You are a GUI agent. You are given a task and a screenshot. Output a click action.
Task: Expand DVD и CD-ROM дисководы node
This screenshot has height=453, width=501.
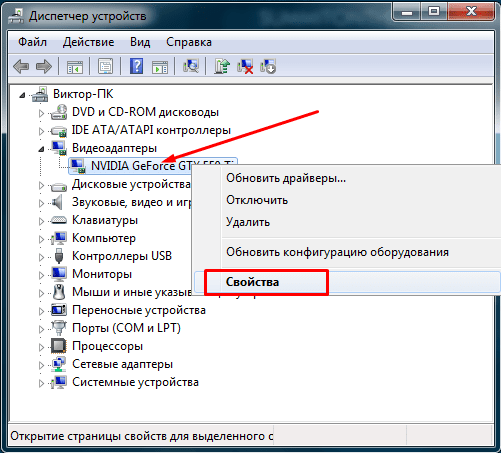coord(41,113)
